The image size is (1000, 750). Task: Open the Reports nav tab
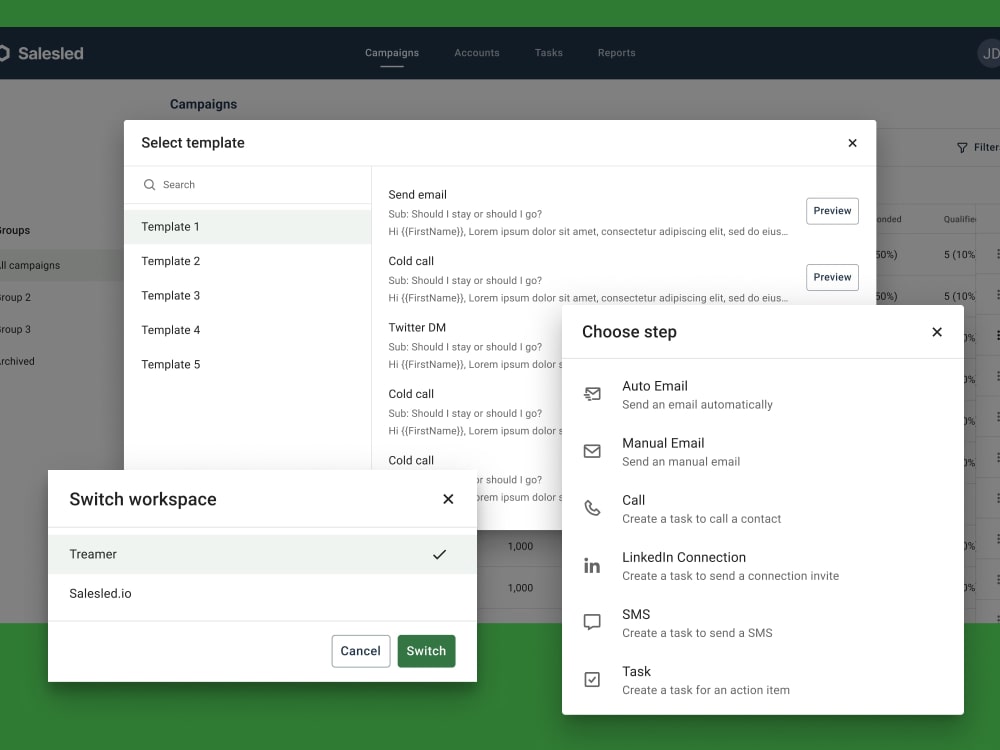[616, 53]
